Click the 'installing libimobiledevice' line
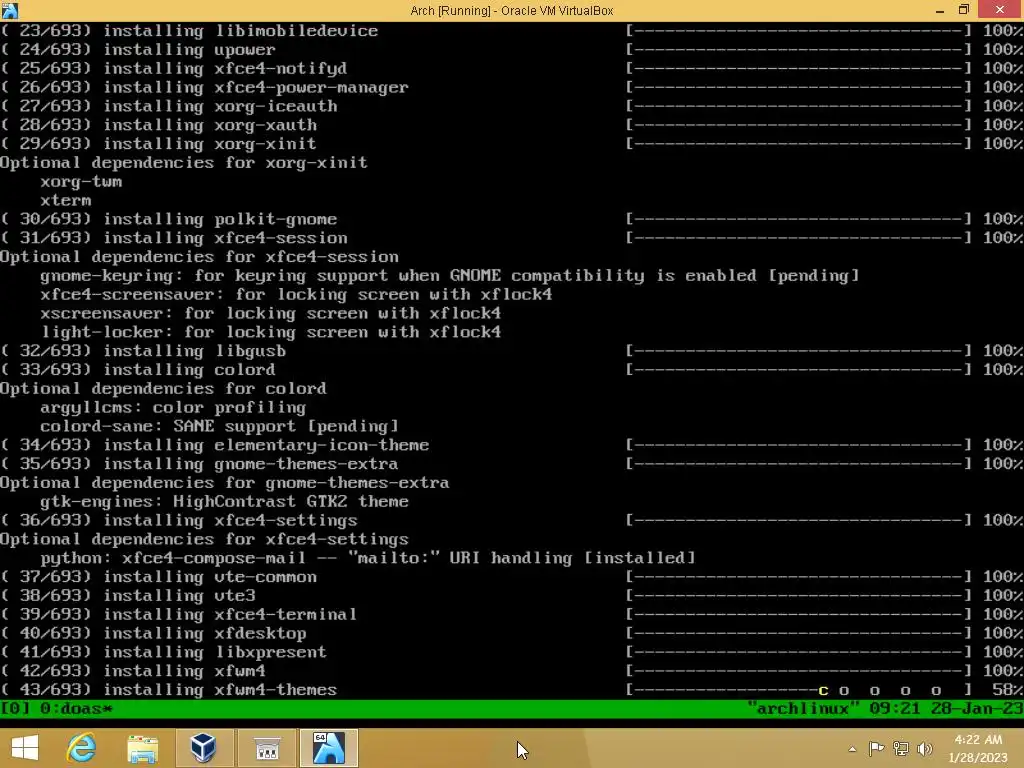1024x768 pixels. pos(189,31)
